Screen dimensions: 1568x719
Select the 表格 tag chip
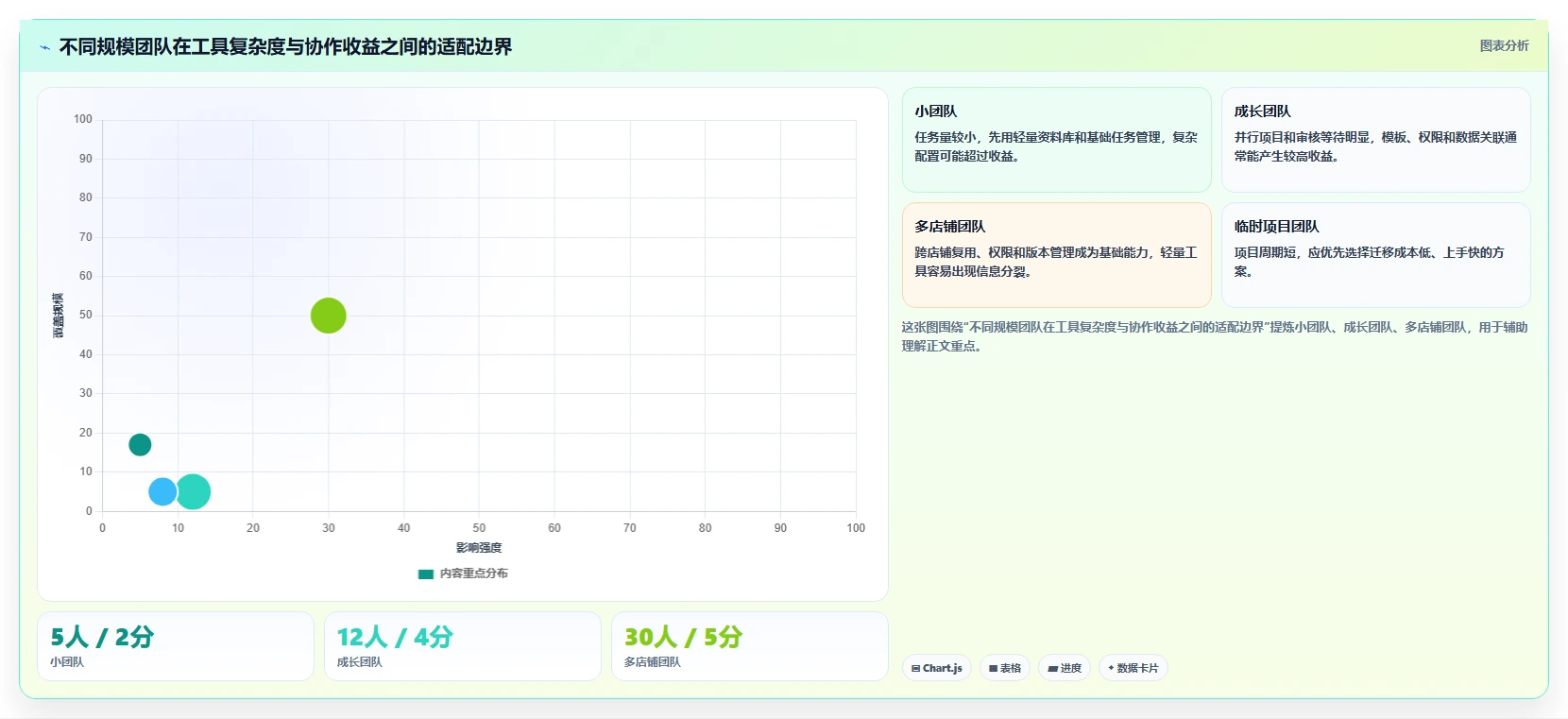pyautogui.click(x=1005, y=668)
